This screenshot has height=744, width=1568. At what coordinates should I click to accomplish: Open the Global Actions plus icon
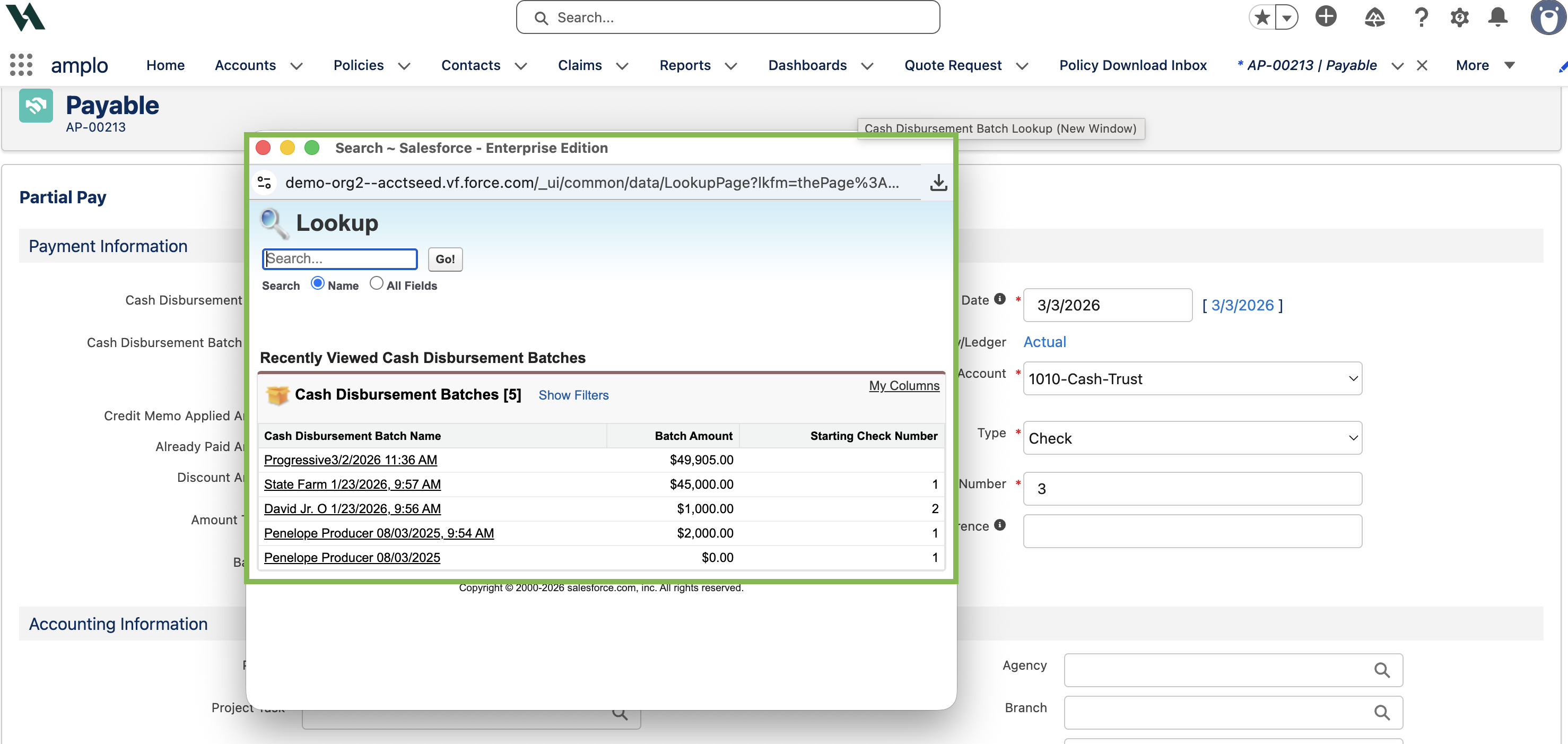(1326, 16)
